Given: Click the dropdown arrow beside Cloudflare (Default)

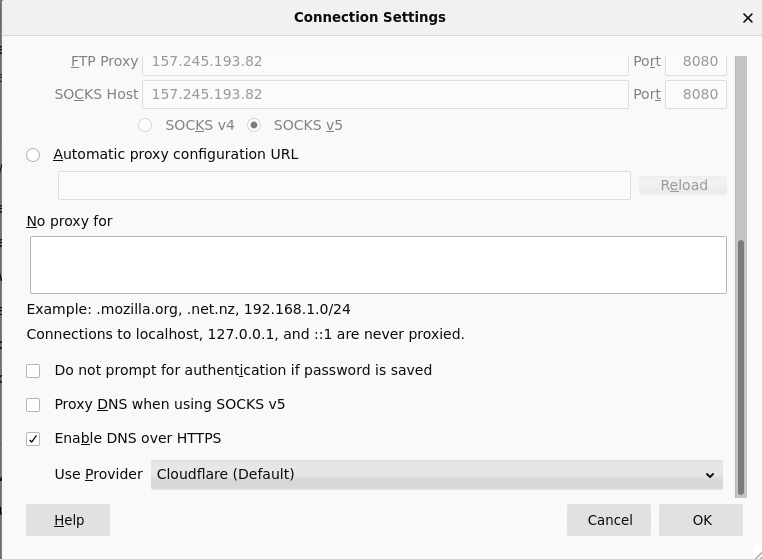Looking at the screenshot, I should pyautogui.click(x=710, y=475).
